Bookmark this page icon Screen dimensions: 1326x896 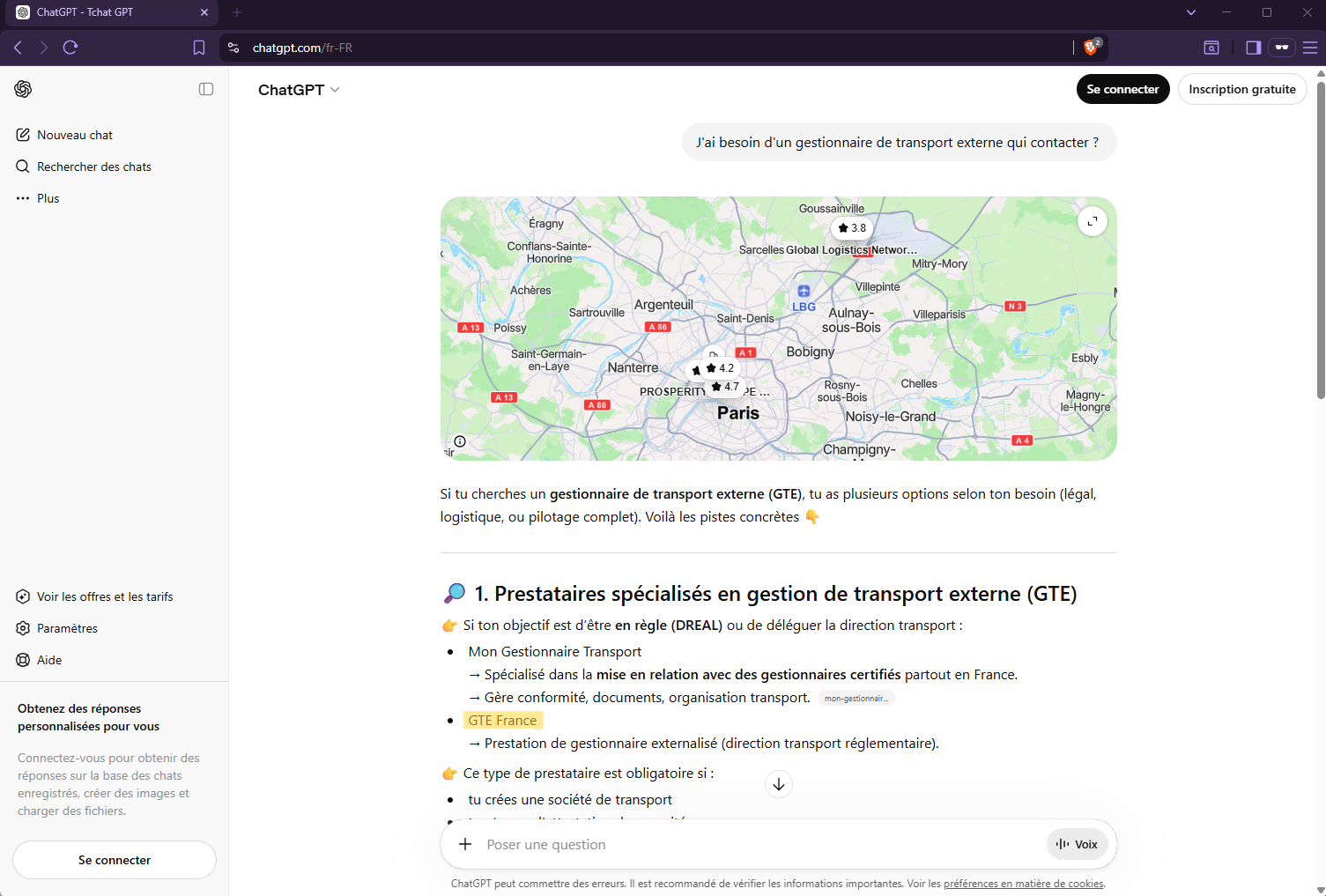click(x=199, y=48)
